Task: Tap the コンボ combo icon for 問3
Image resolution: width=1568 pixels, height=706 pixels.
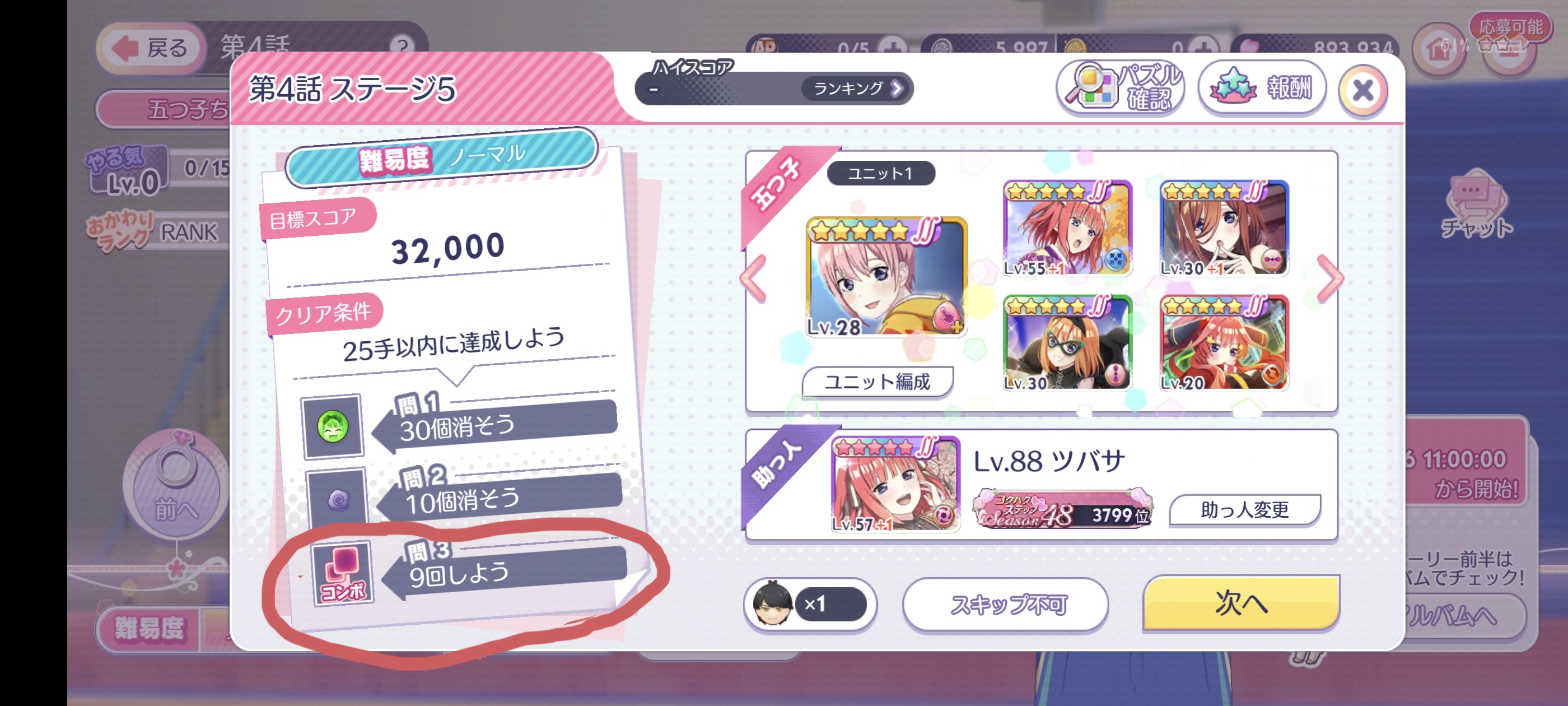Action: (x=343, y=573)
